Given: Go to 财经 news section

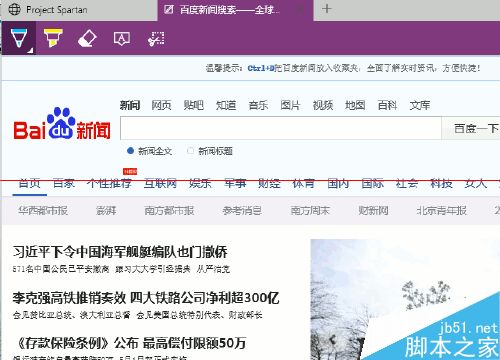Looking at the screenshot, I should [x=269, y=183].
